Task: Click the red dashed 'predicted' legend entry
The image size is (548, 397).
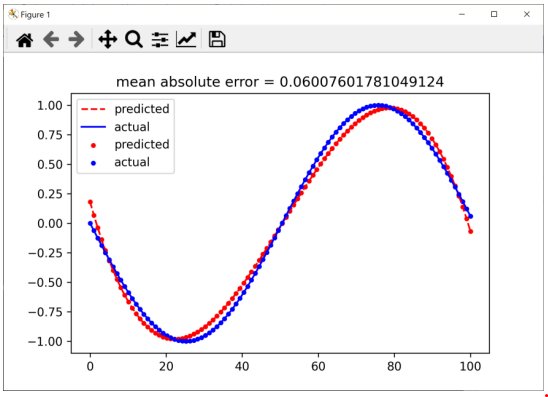Action: click(125, 109)
